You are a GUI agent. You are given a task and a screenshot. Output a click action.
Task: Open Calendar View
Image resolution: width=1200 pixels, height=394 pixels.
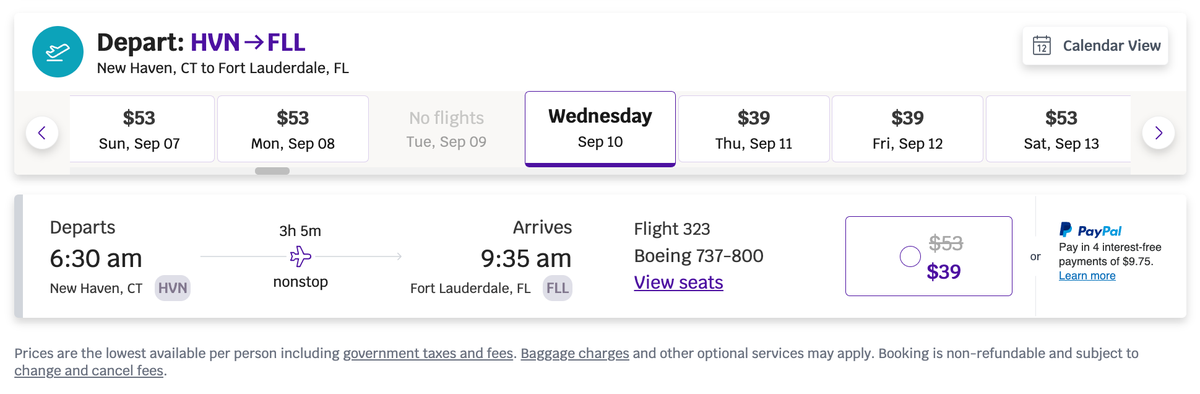(x=1095, y=46)
